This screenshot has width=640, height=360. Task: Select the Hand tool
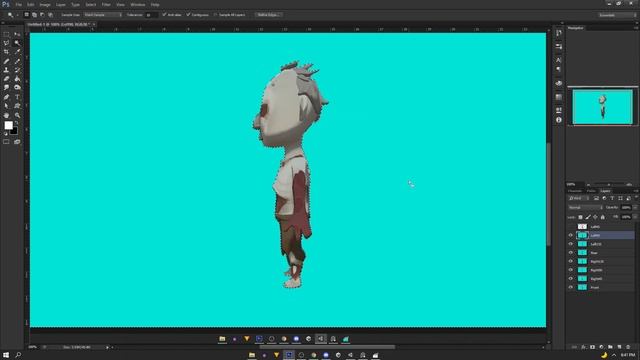6,116
